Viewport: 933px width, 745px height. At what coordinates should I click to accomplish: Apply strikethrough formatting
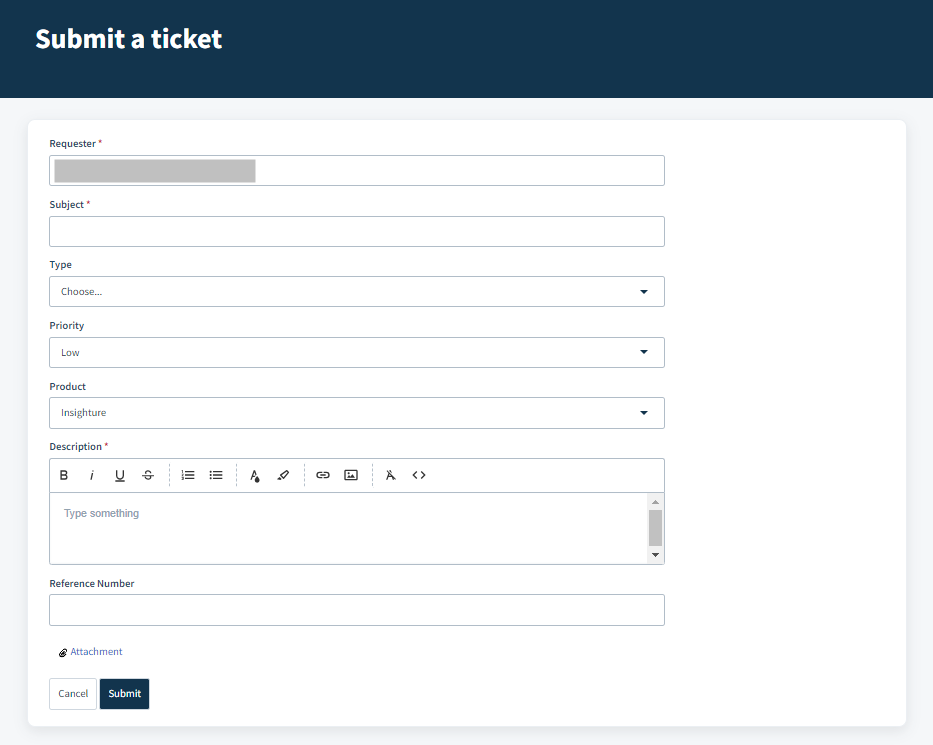[x=148, y=475]
